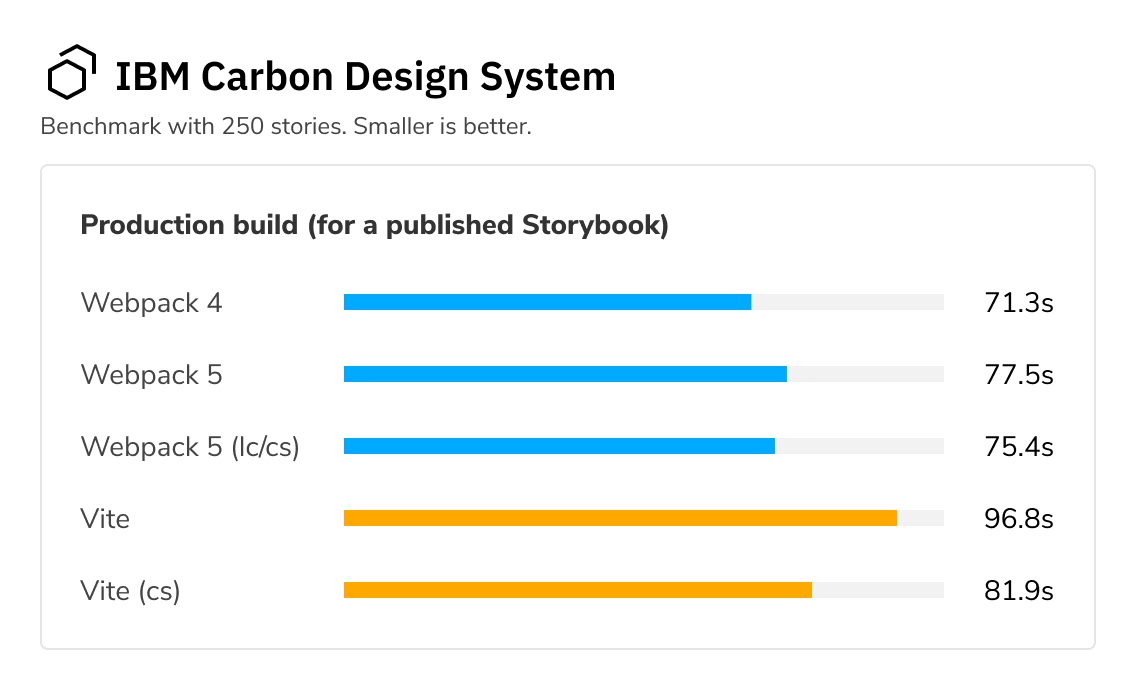Select the 96.8s time value
Screen dimensions: 1136x690
click(x=1019, y=519)
